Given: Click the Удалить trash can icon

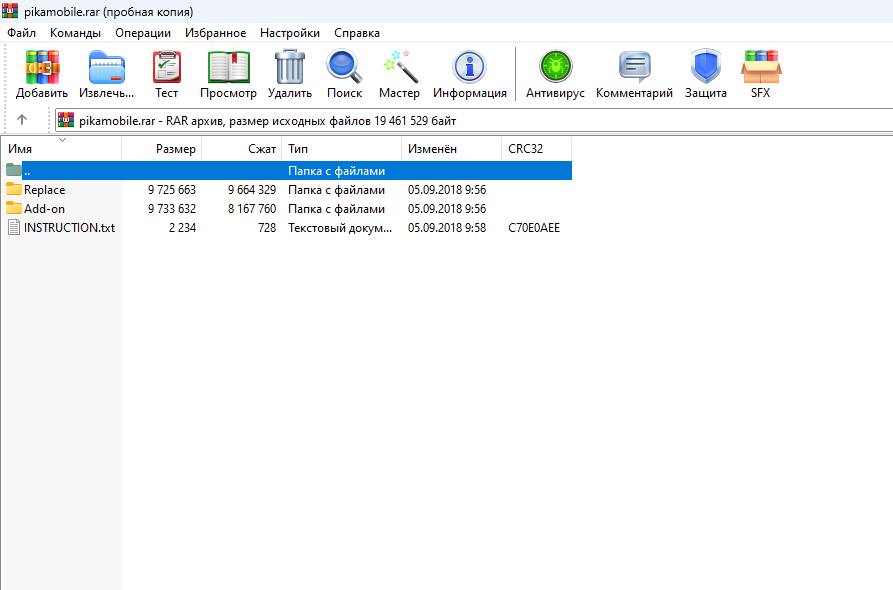Looking at the screenshot, I should coord(290,67).
